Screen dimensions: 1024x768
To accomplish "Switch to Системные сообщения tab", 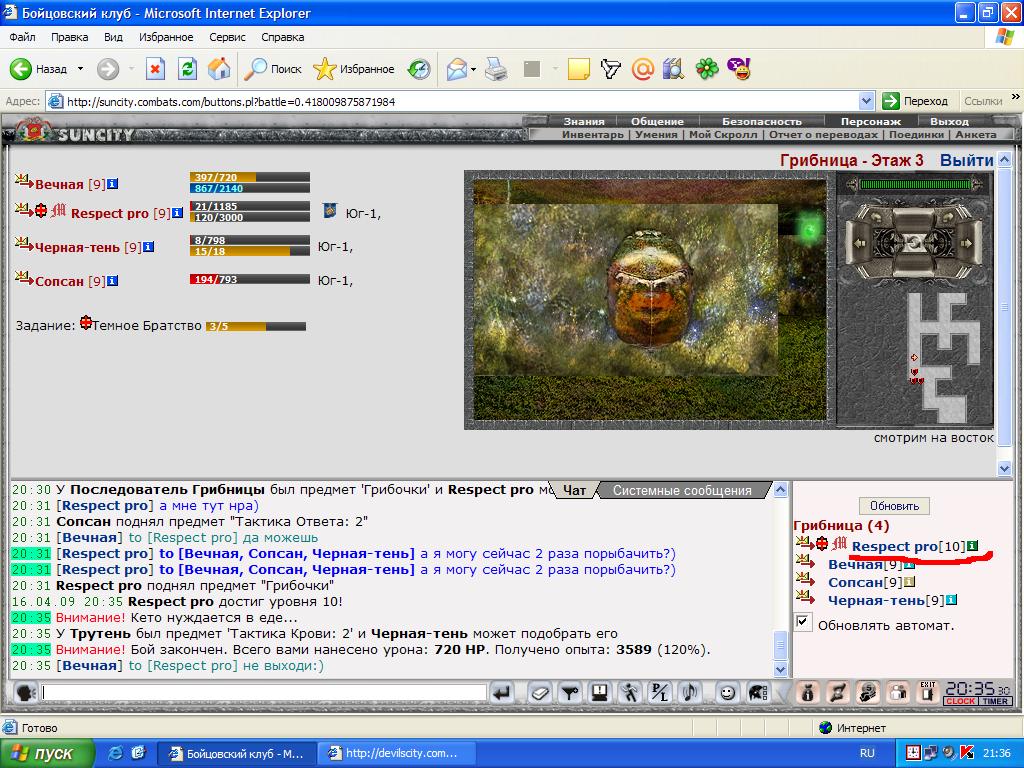I will pyautogui.click(x=682, y=490).
